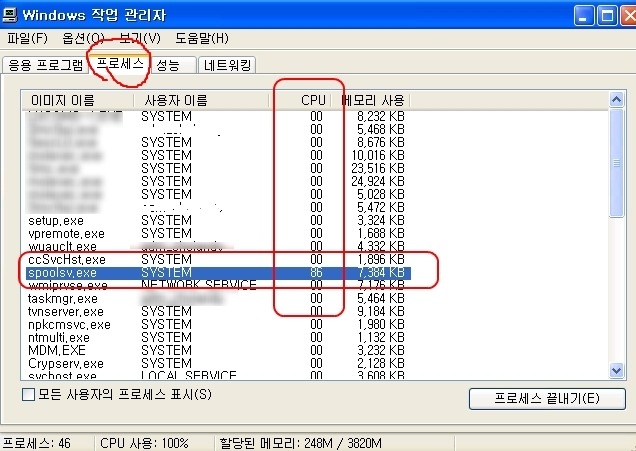Enable 모든 사용자의 프로세스 표시 checkbox
636x451 pixels.
(28, 394)
